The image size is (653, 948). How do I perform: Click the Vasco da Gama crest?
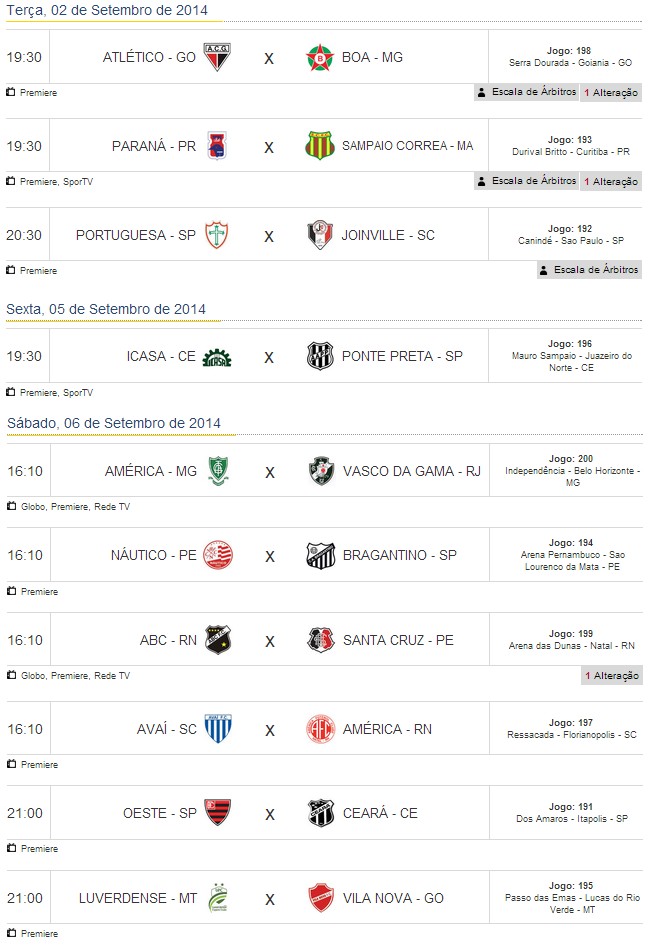[321, 471]
